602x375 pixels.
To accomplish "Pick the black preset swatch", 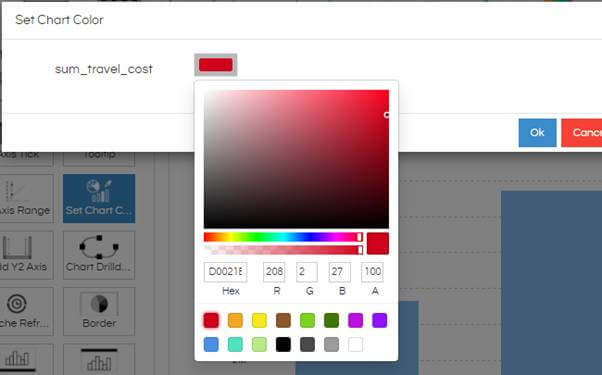I will point(283,345).
